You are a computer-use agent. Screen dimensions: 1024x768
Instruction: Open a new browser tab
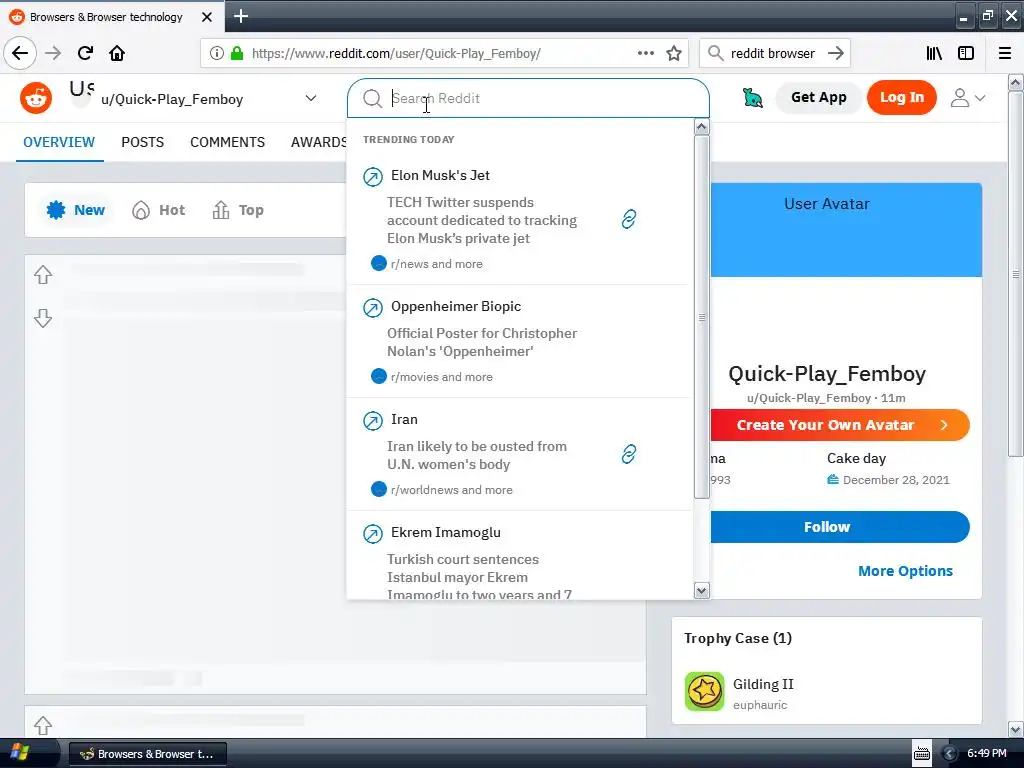pos(241,16)
